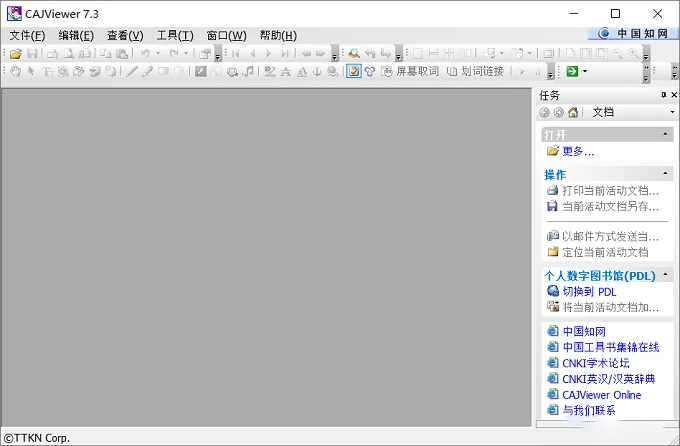680x446 pixels.
Task: Go to the next page arrow
Action: 269,54
